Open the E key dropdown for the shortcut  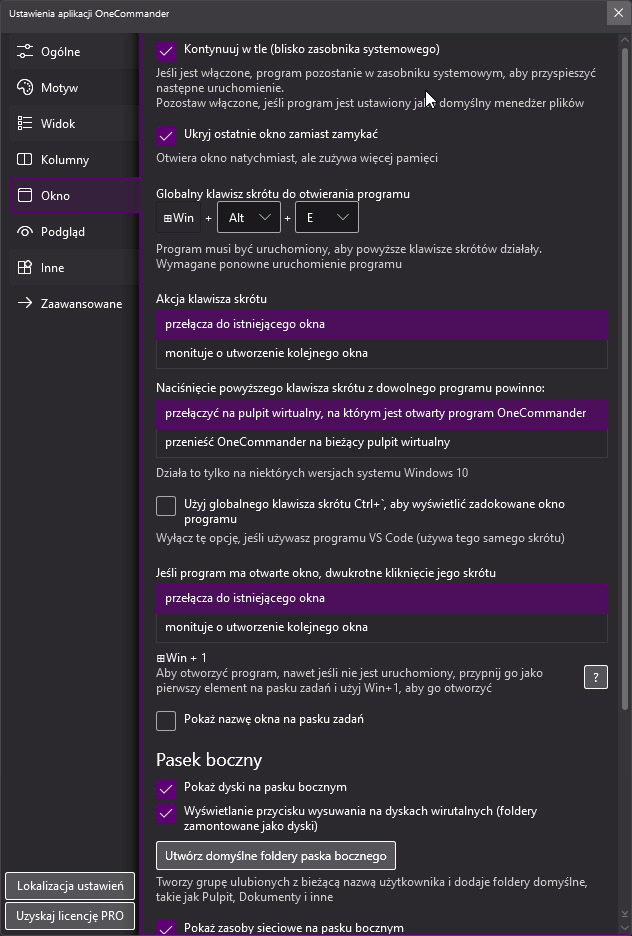(x=326, y=217)
